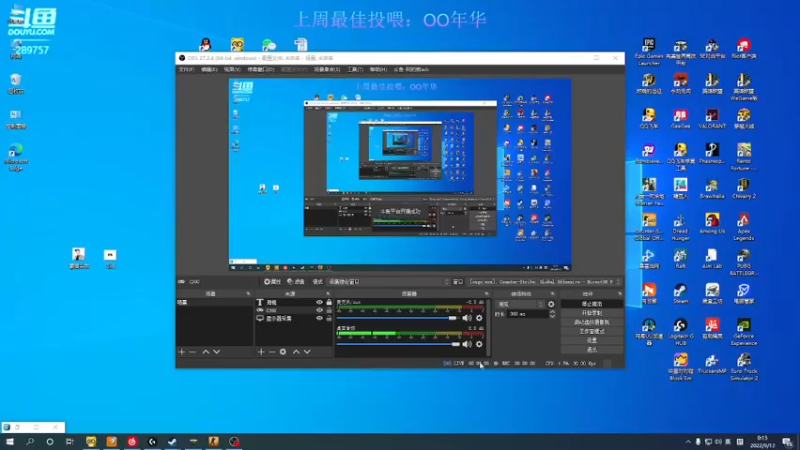Open the Chivalry 2 desktop shortcut
The width and height of the screenshot is (800, 450).
[x=743, y=188]
